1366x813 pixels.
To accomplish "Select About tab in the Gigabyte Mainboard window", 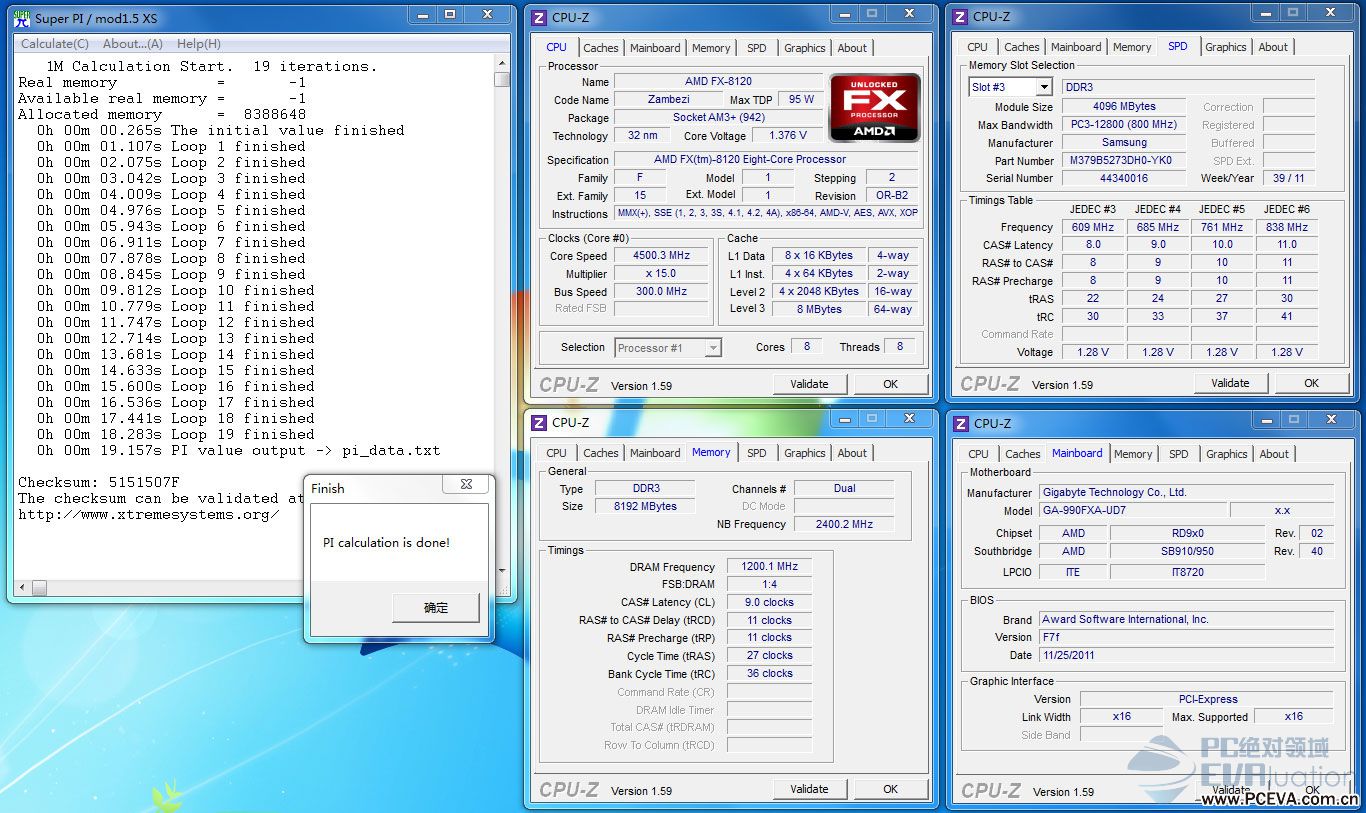I will (1274, 454).
